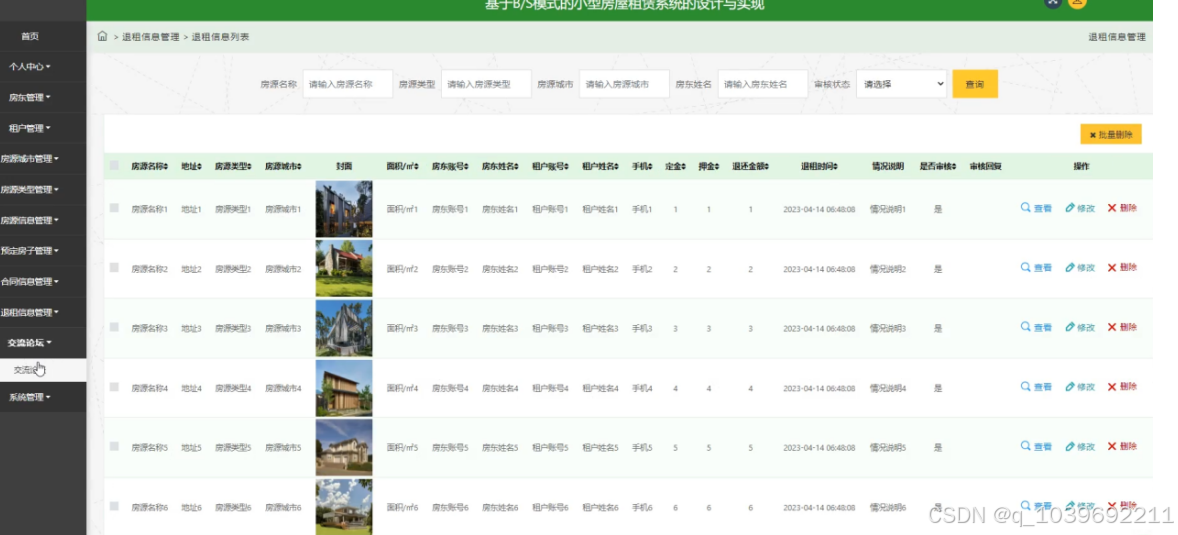This screenshot has width=1178, height=535.
Task: Open 系统管理 sidebar menu
Action: [30, 397]
